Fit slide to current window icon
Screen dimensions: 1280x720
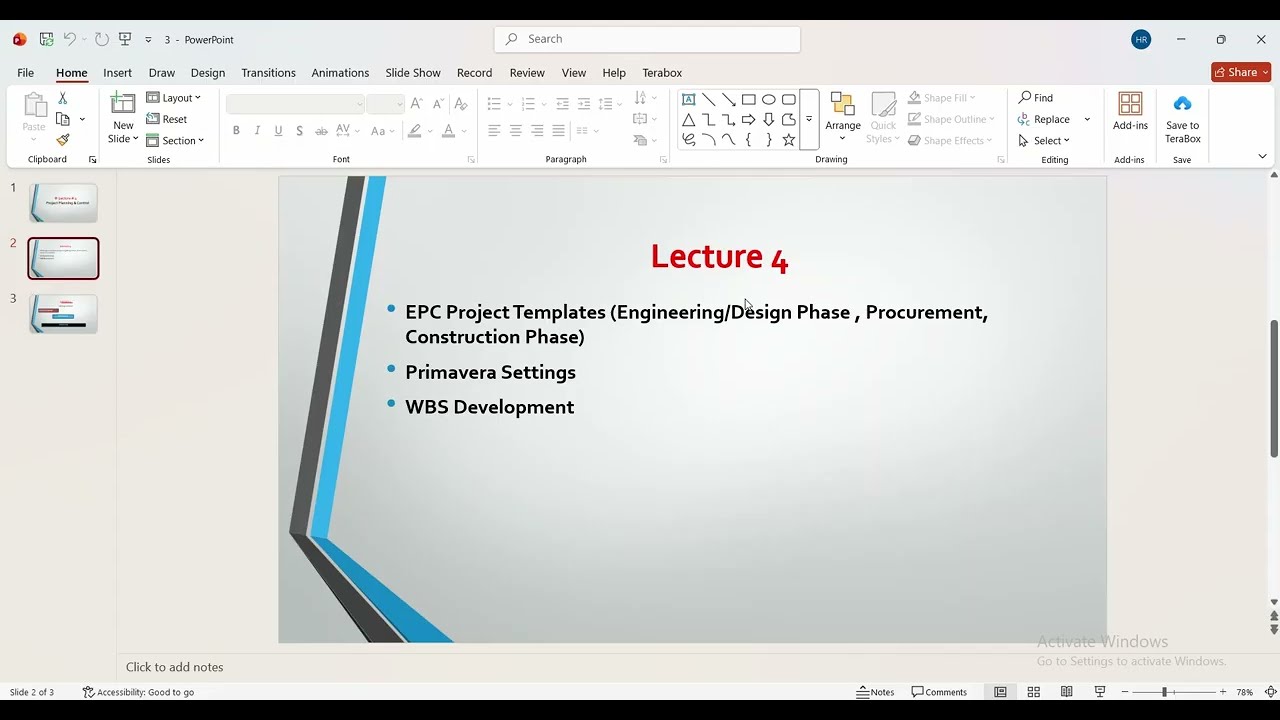click(x=1270, y=692)
